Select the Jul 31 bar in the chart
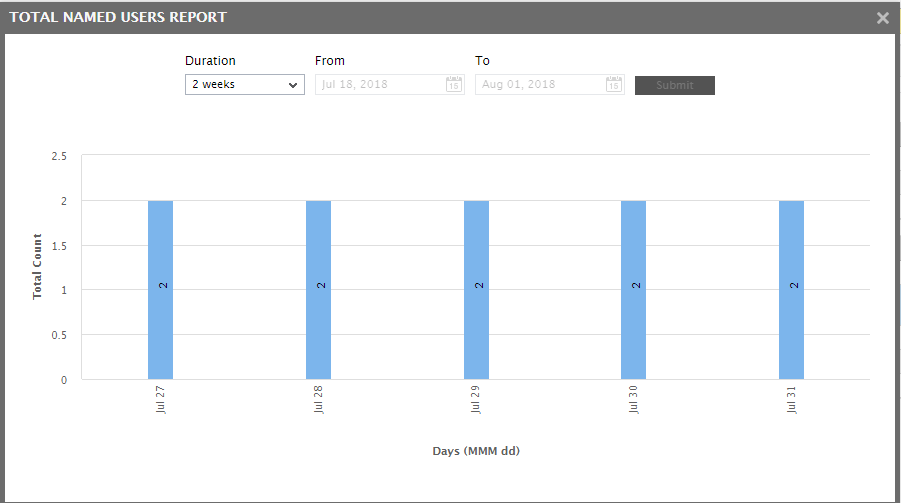The height and width of the screenshot is (503, 901). click(x=791, y=290)
